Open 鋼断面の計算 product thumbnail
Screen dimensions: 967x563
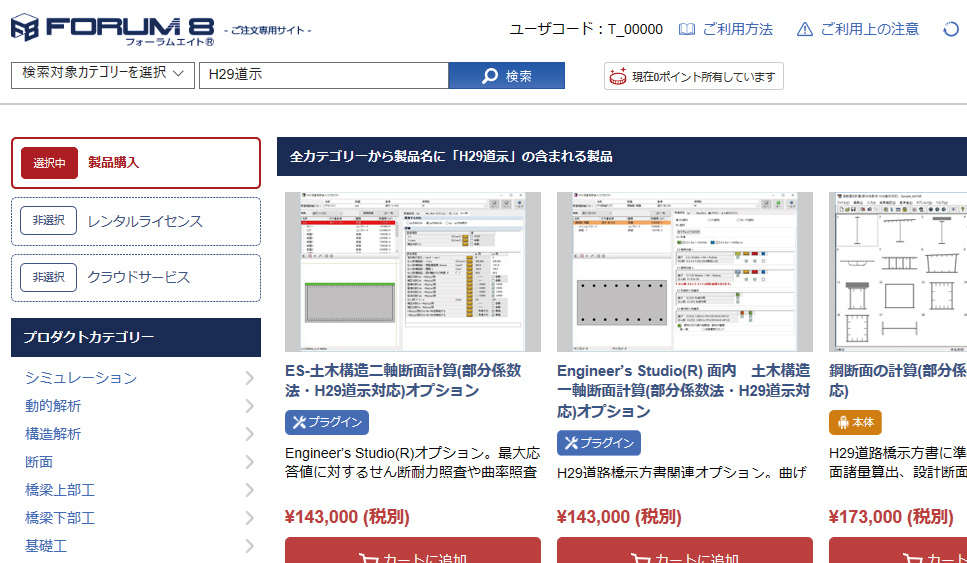(898, 271)
